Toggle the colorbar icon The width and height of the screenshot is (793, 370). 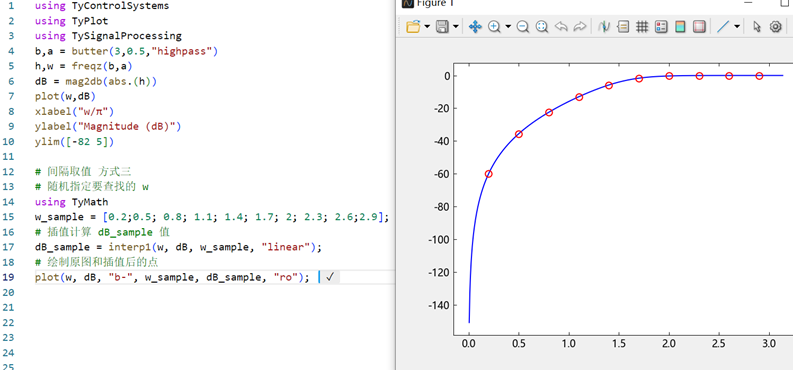[x=680, y=27]
